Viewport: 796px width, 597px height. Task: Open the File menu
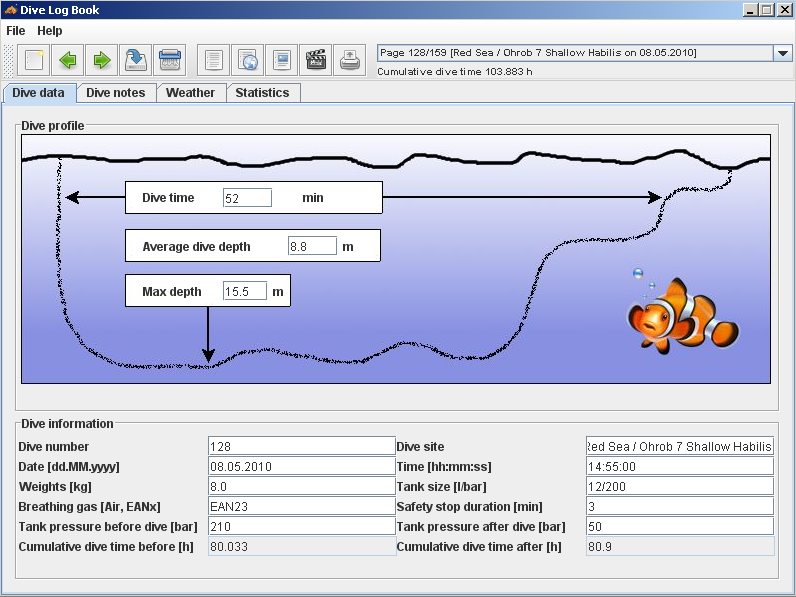(x=16, y=31)
